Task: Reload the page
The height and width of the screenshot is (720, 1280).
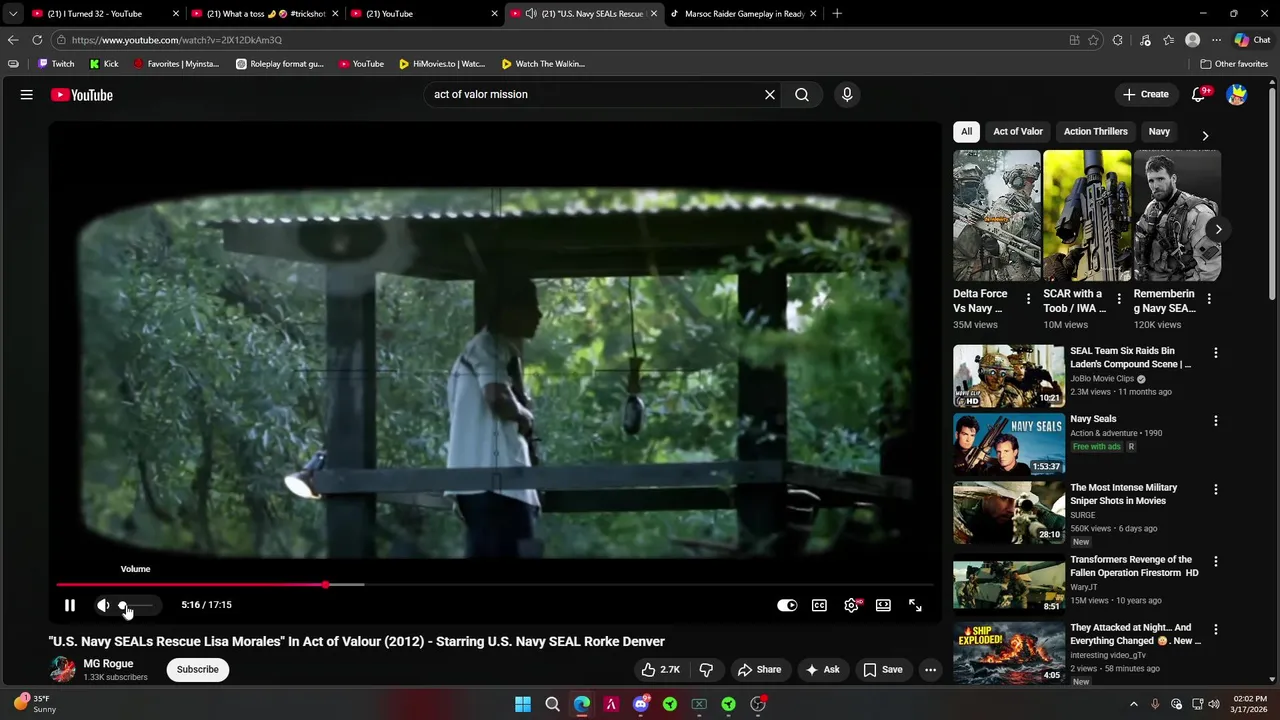Action: point(37,40)
